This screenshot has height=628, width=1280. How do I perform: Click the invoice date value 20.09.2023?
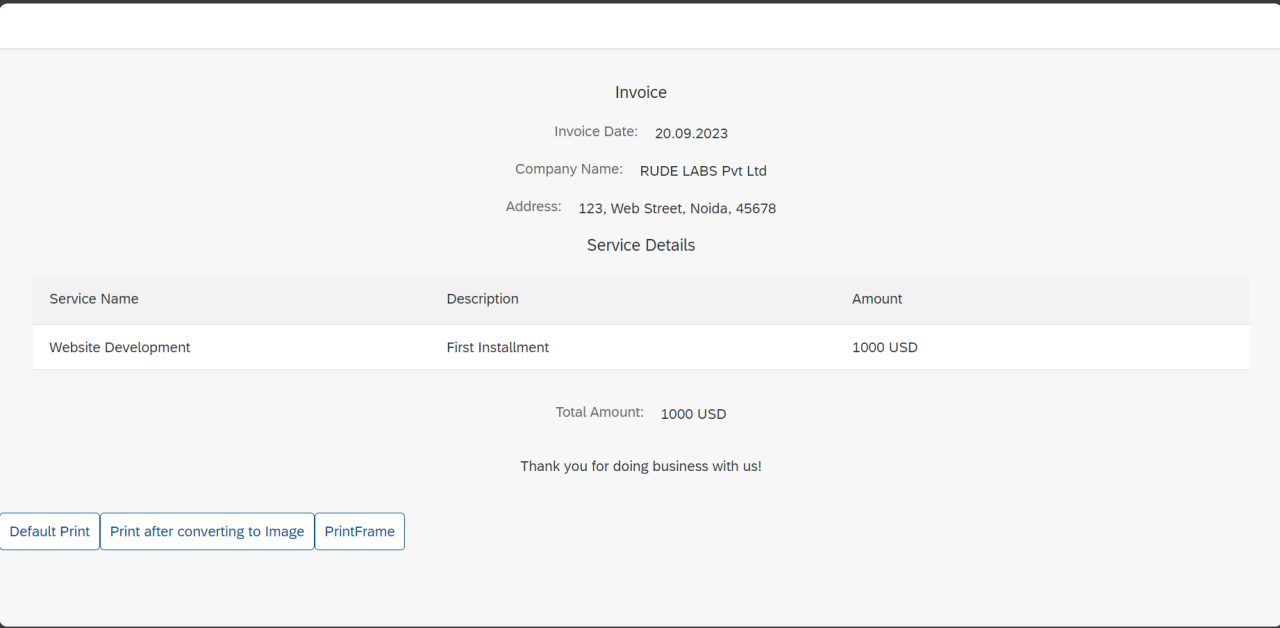click(691, 133)
